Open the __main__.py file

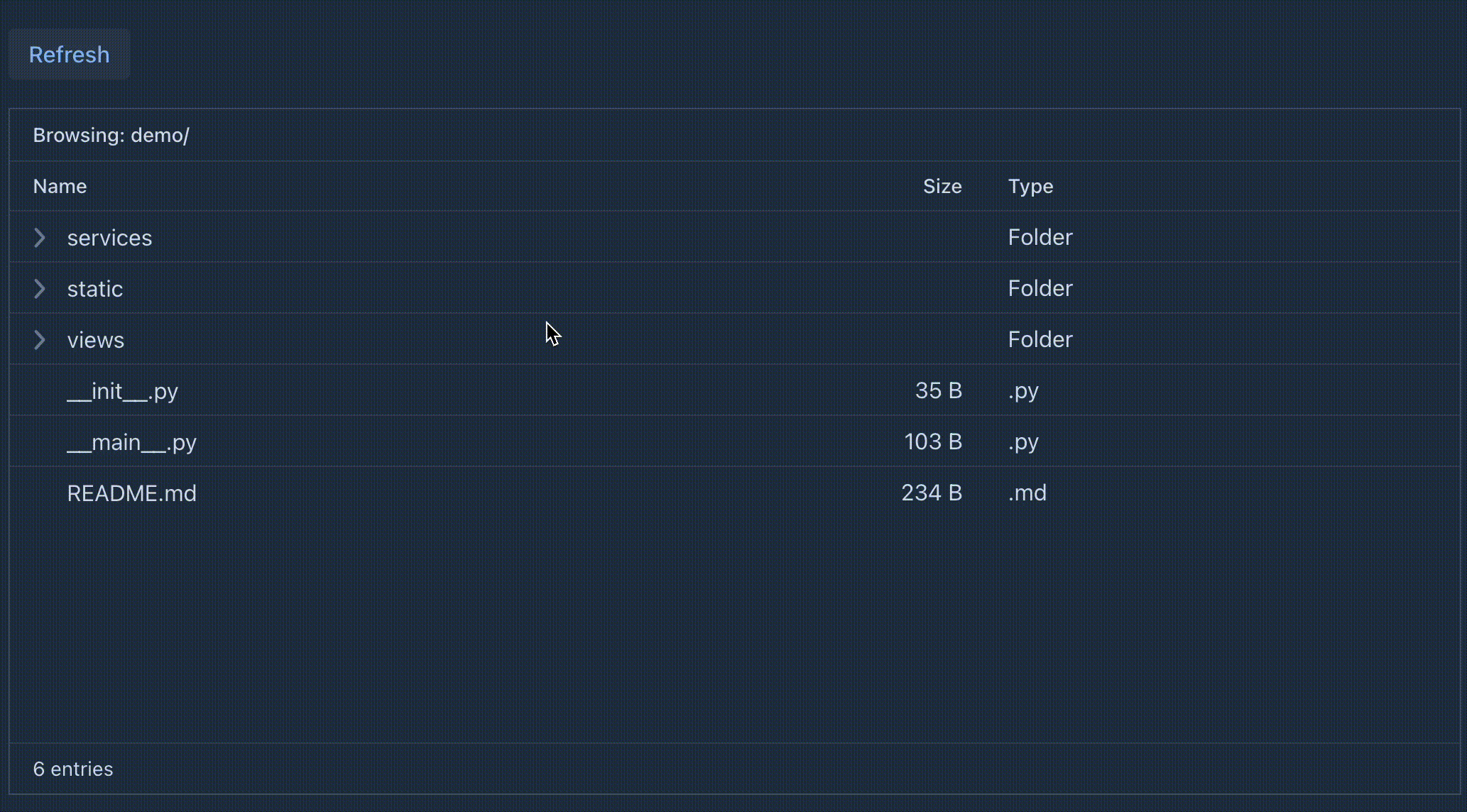(x=132, y=441)
